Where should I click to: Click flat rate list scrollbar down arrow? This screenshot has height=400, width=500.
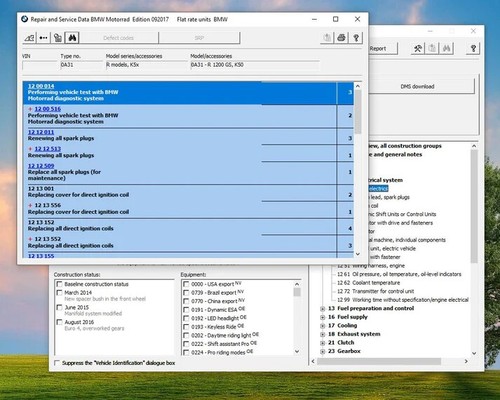coord(358,254)
